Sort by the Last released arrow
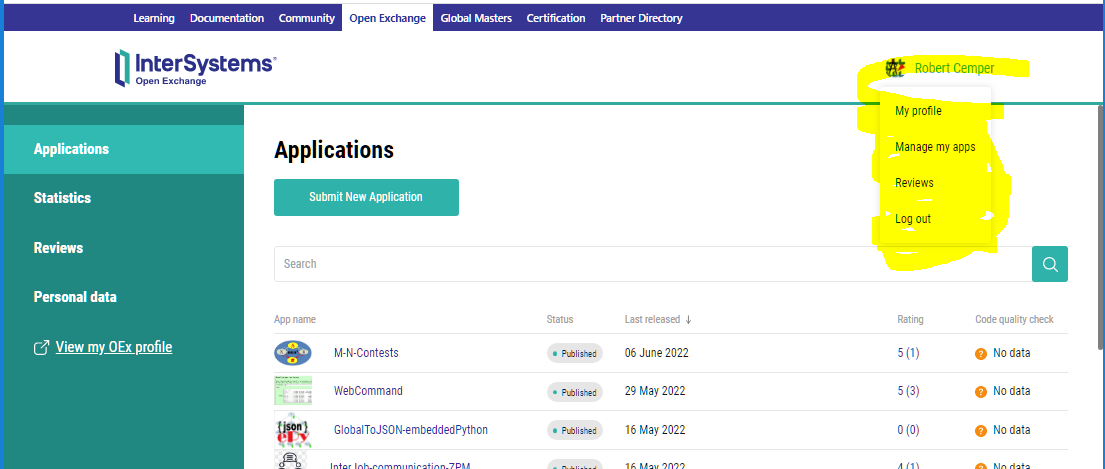 coord(689,320)
